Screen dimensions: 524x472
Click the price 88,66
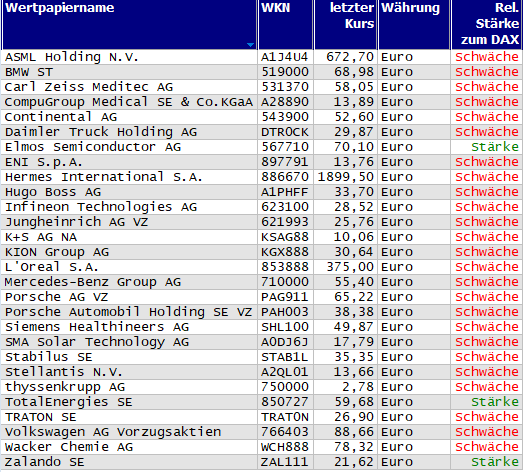(x=354, y=432)
